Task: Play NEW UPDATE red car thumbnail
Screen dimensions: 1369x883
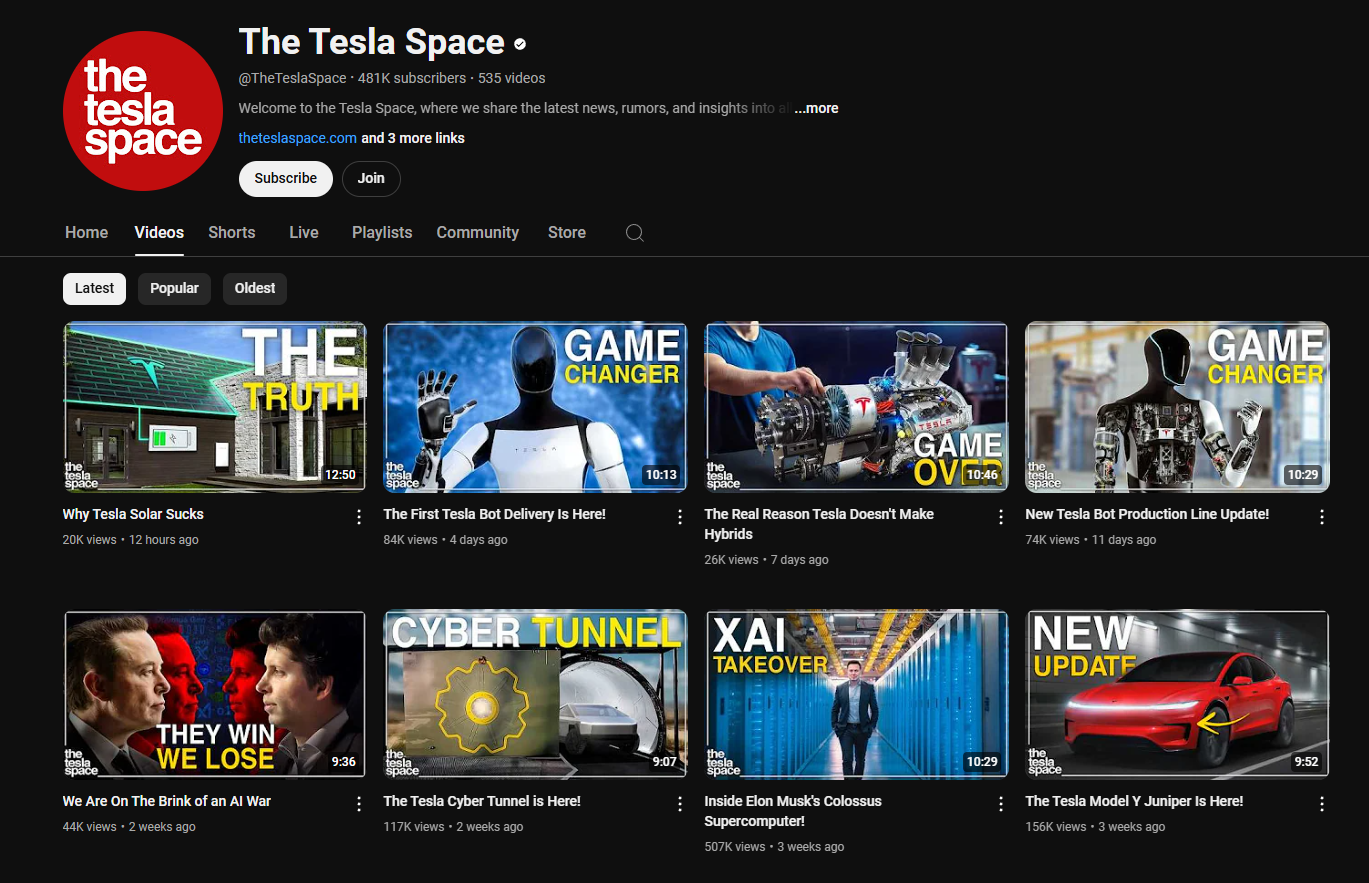Action: (1178, 694)
